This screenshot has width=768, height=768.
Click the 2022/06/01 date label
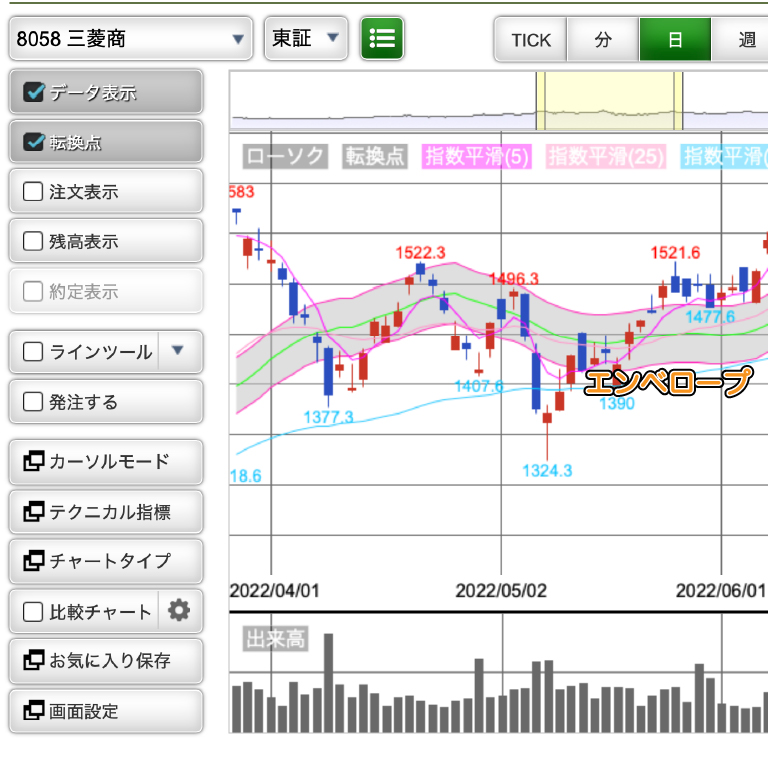pyautogui.click(x=721, y=591)
